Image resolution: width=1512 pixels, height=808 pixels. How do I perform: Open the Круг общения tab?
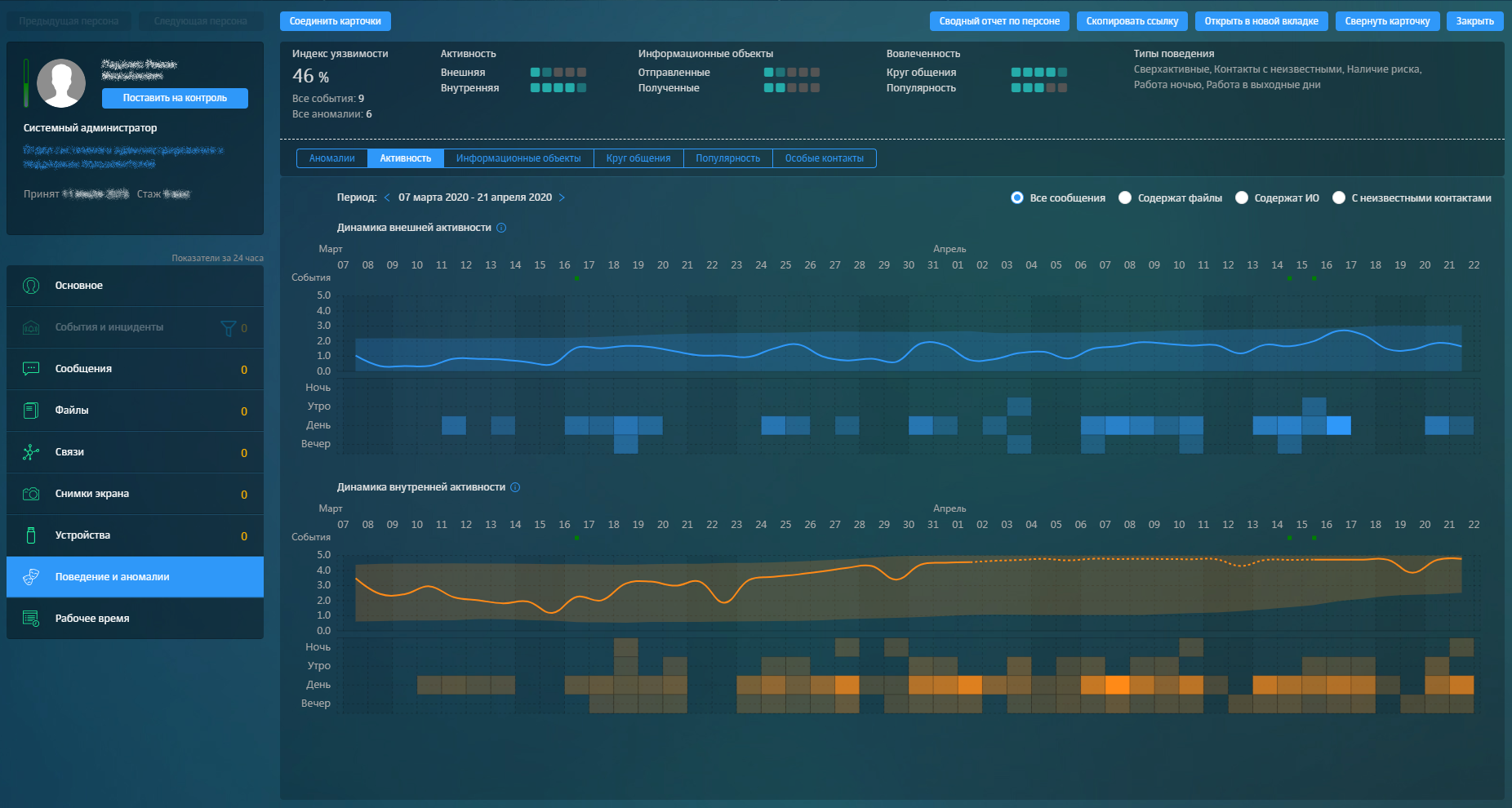pyautogui.click(x=638, y=158)
